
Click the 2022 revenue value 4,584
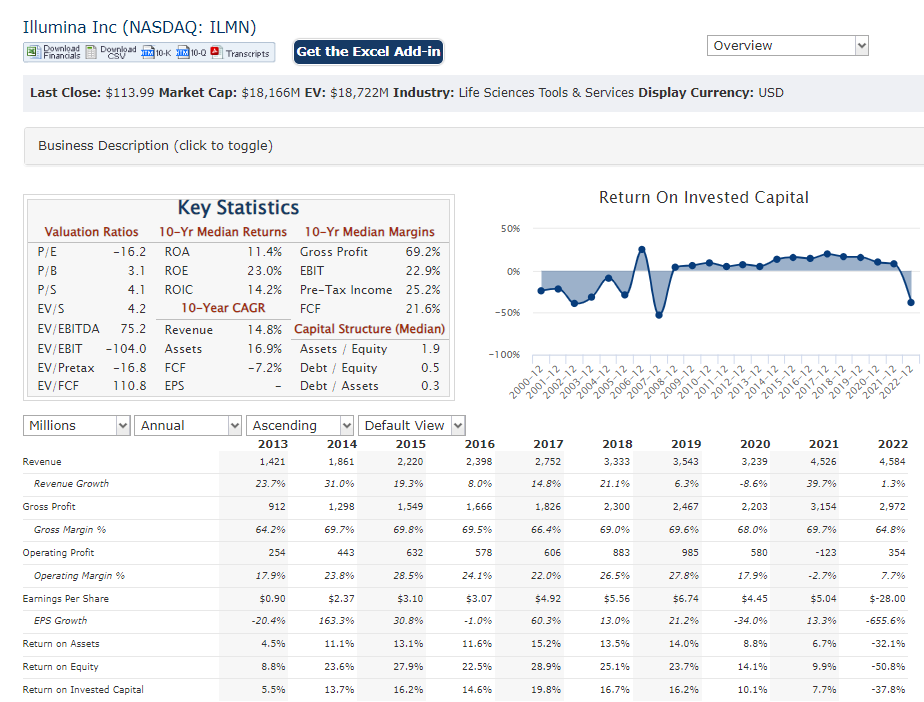pos(892,462)
